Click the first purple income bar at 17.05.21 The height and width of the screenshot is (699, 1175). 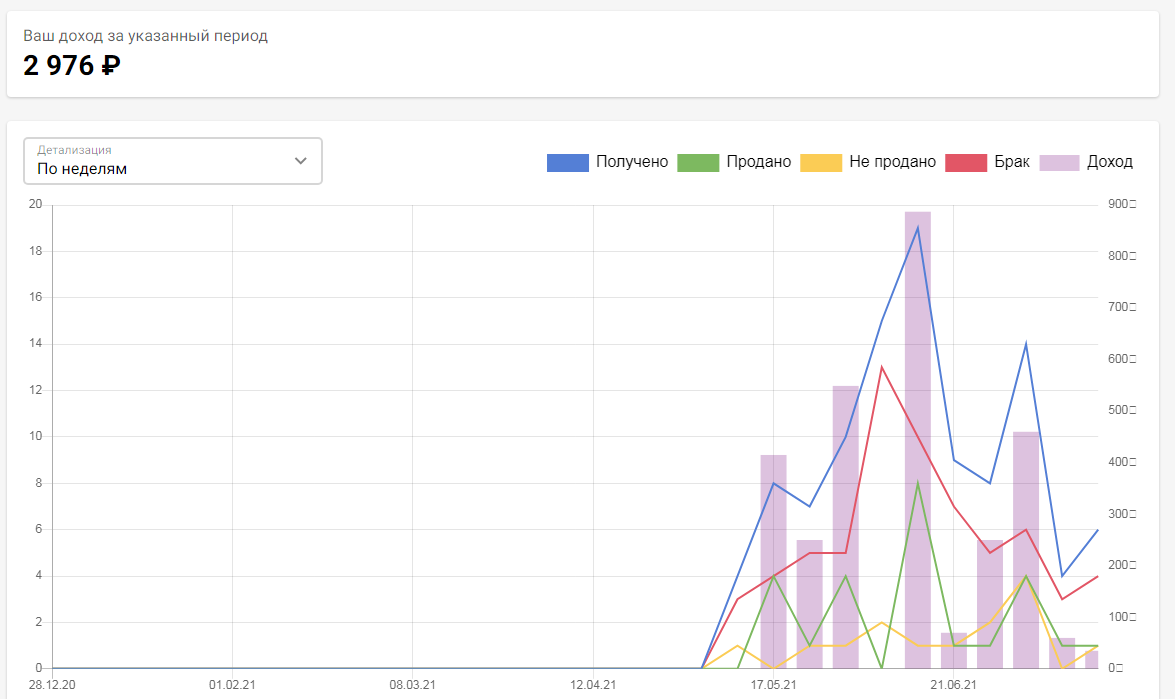pos(773,560)
